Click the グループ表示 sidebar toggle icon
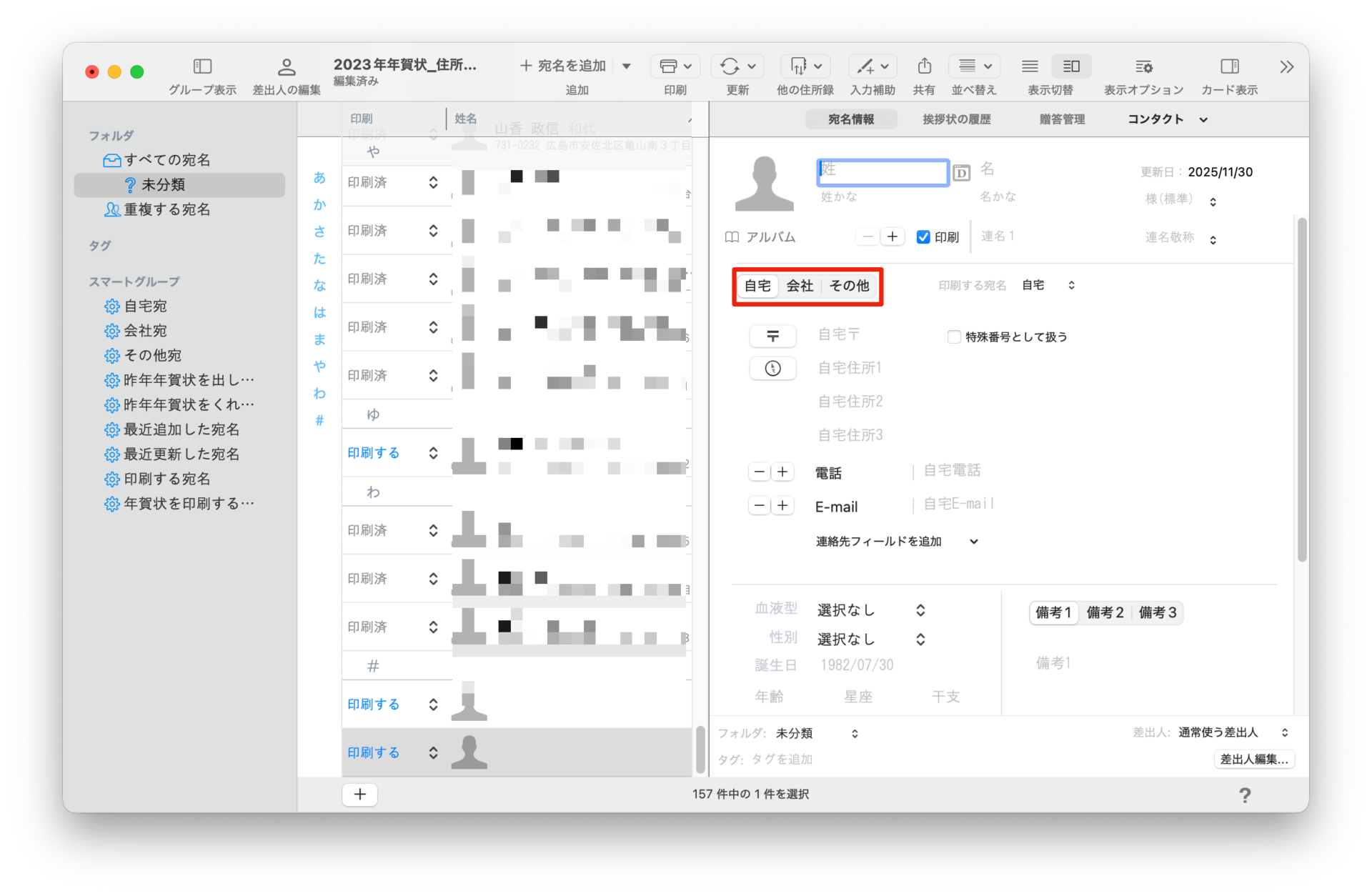Image resolution: width=1372 pixels, height=896 pixels. click(202, 66)
